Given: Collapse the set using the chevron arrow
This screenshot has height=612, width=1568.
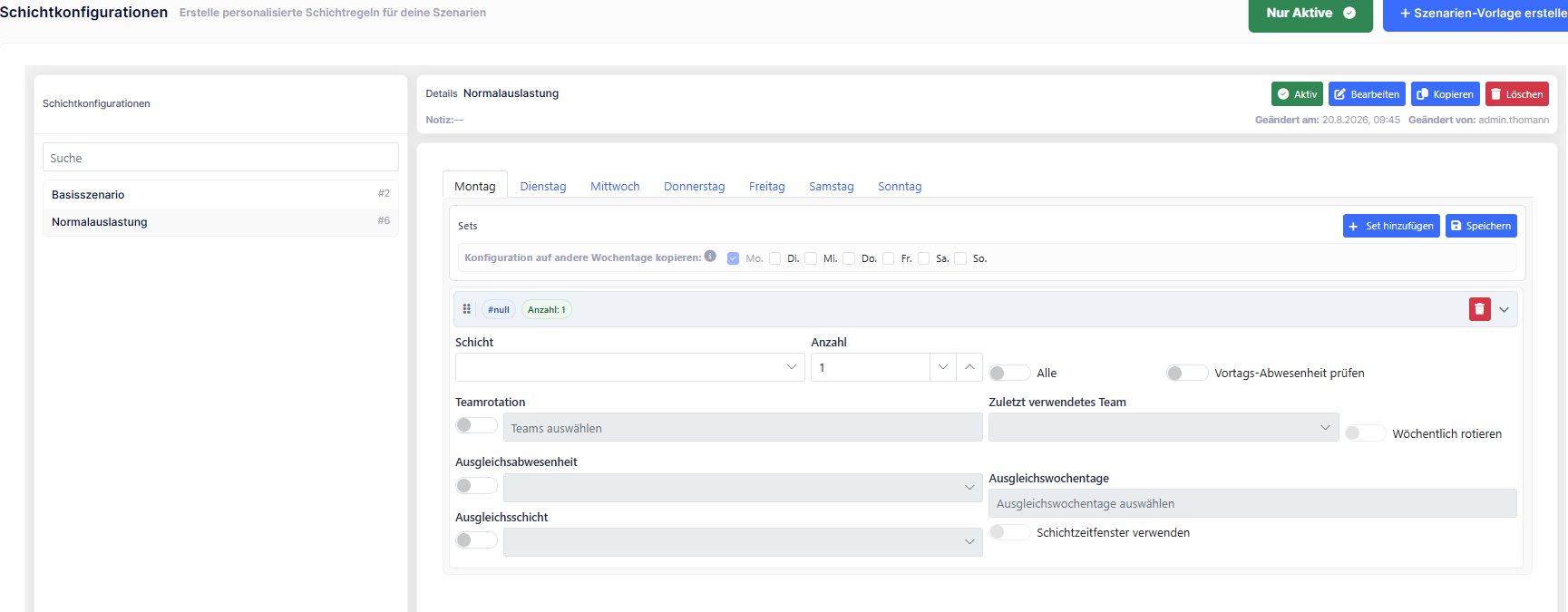Looking at the screenshot, I should 1505,309.
